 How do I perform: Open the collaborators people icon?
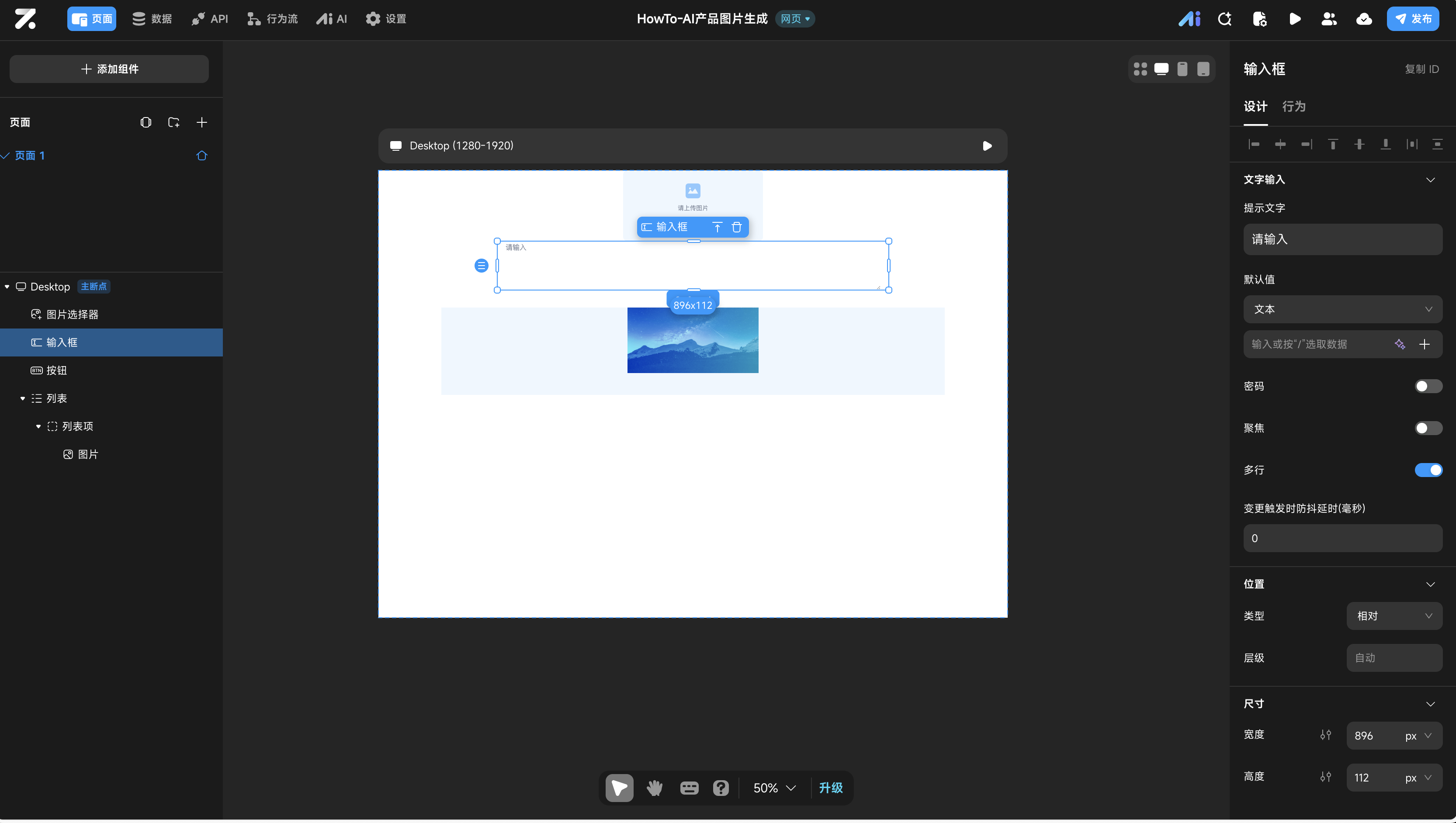1329,19
